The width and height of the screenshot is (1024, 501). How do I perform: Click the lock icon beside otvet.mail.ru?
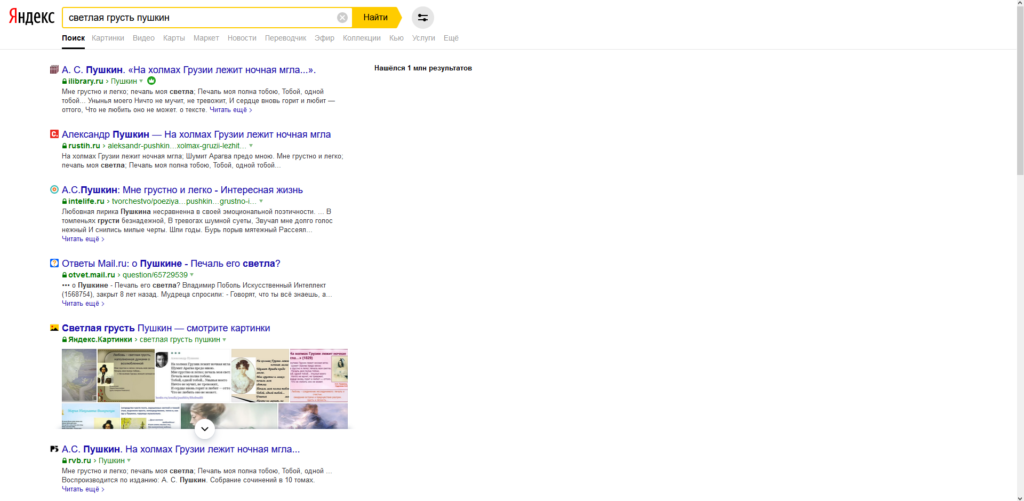tap(65, 275)
